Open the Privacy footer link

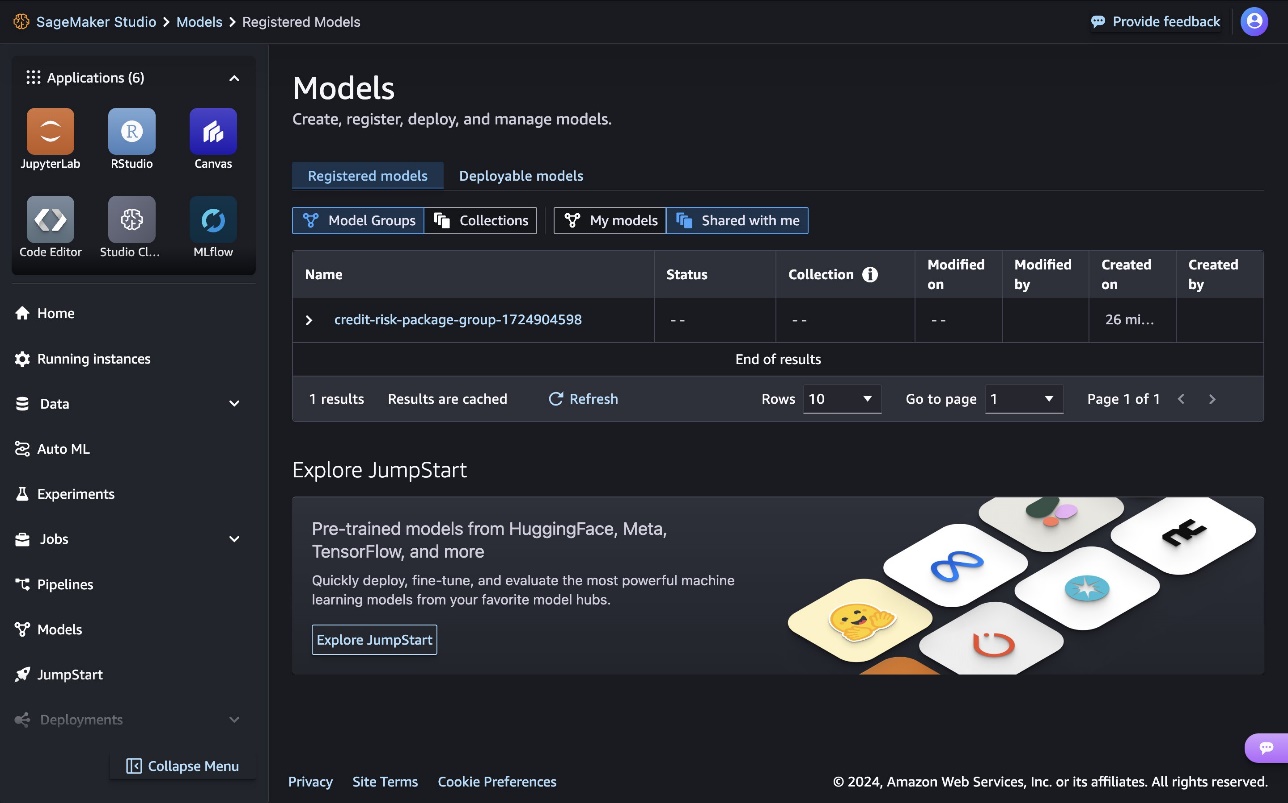pyautogui.click(x=310, y=782)
